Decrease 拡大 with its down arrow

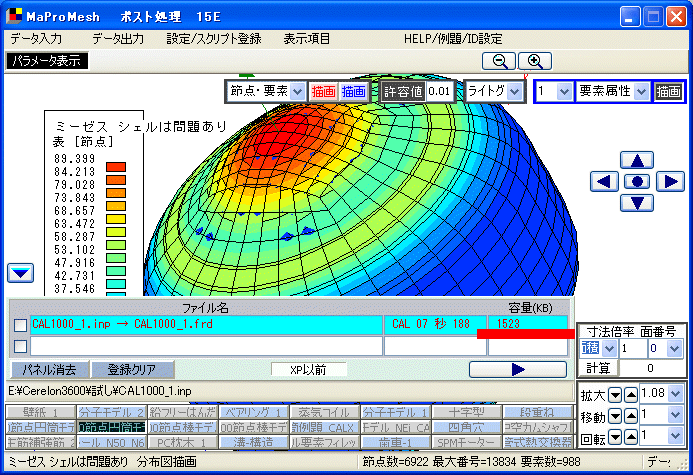(x=615, y=395)
